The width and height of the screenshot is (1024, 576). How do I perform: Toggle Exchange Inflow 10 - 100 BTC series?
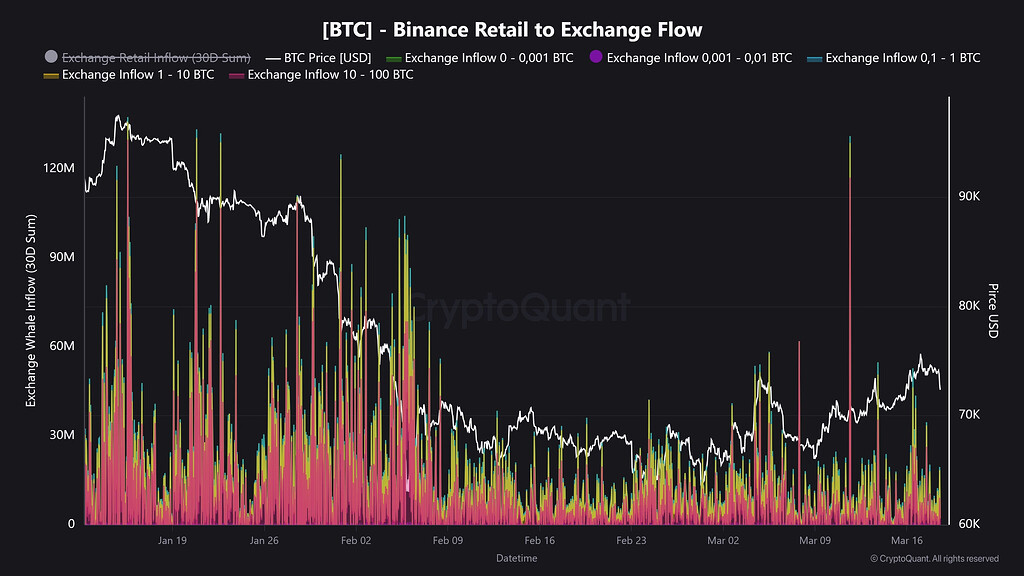point(330,74)
